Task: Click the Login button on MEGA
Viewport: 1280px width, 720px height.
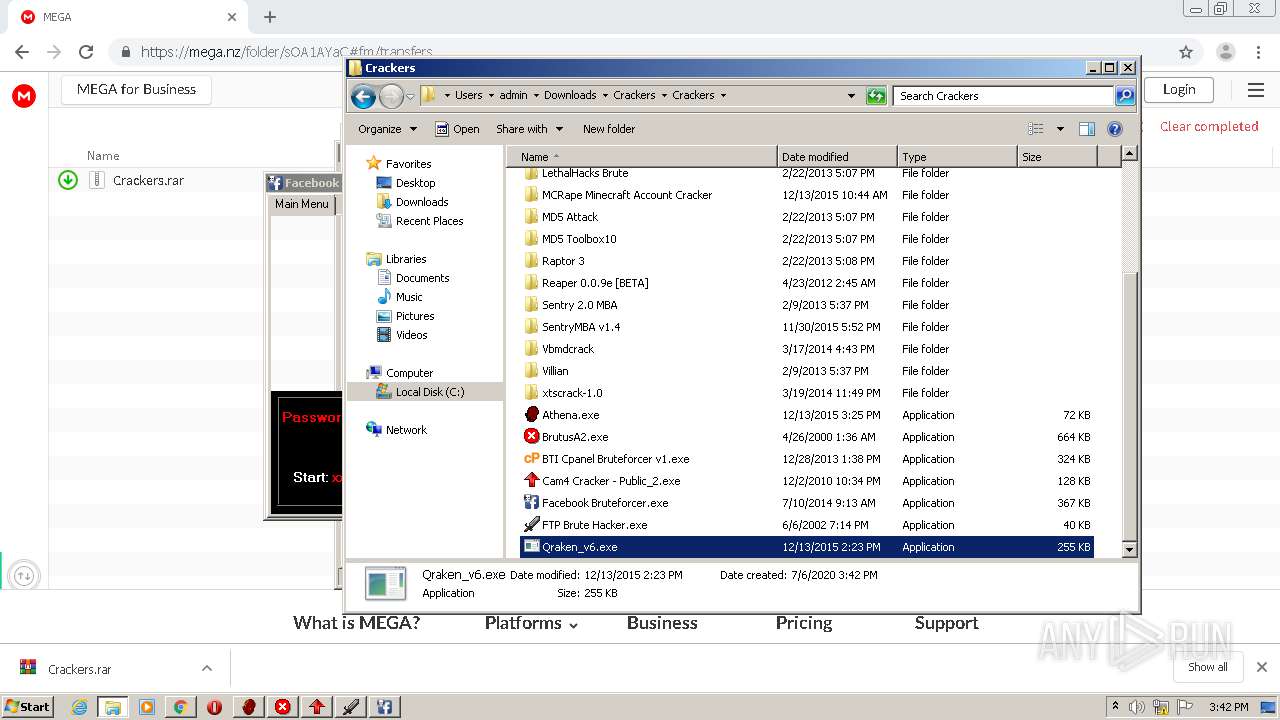Action: tap(1179, 89)
